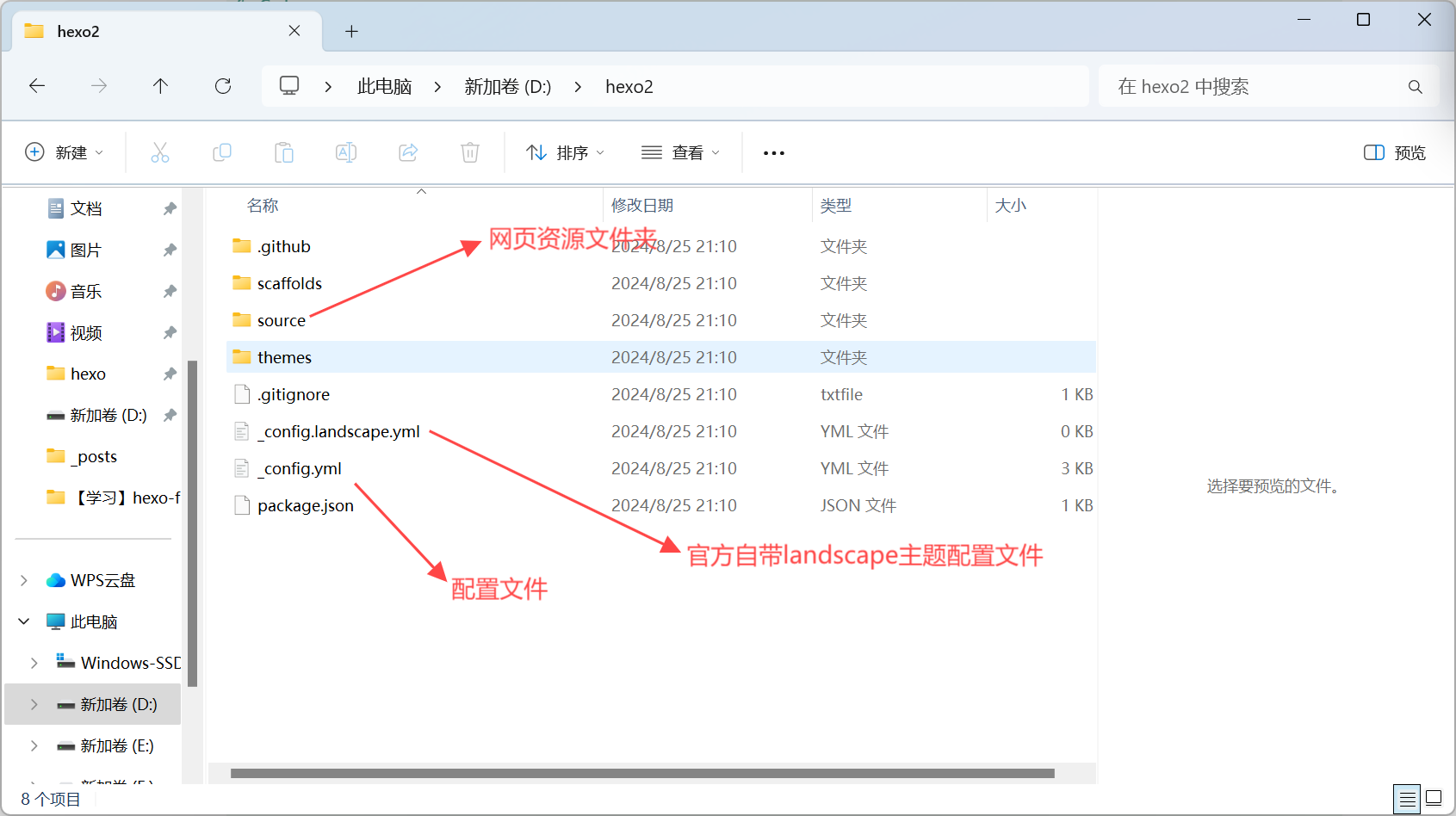Go forward with the right arrow

coord(99,86)
